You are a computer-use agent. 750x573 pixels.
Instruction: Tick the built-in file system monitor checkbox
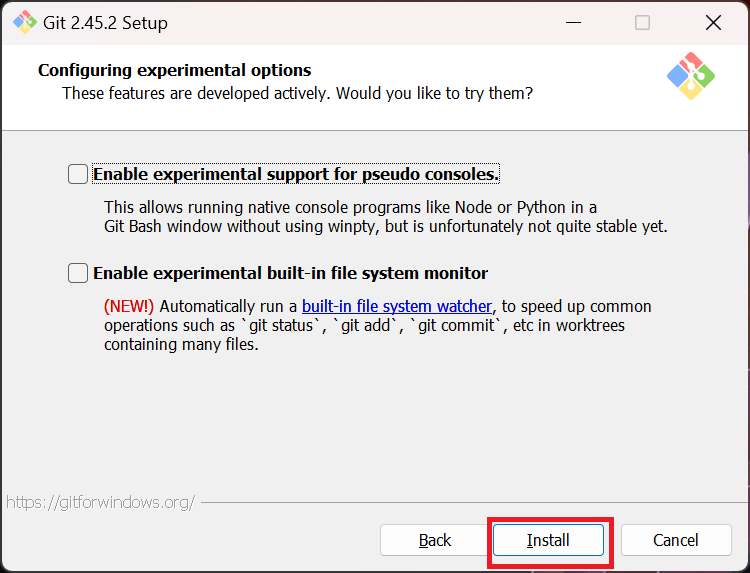point(78,273)
